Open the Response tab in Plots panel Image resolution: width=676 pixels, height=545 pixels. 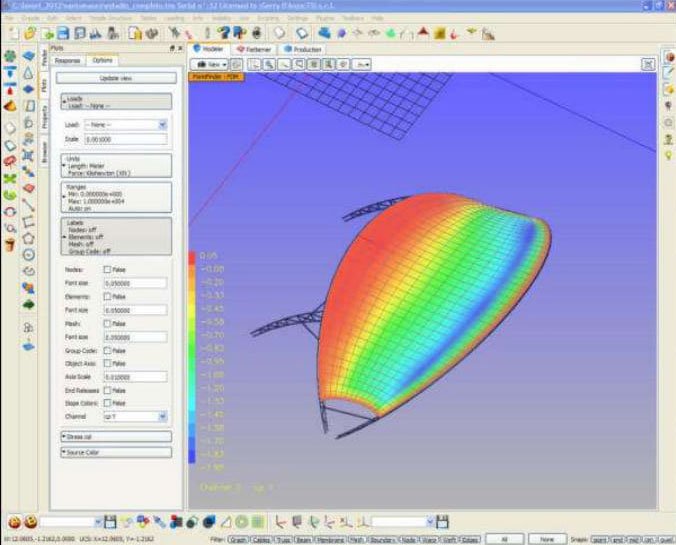[x=68, y=60]
